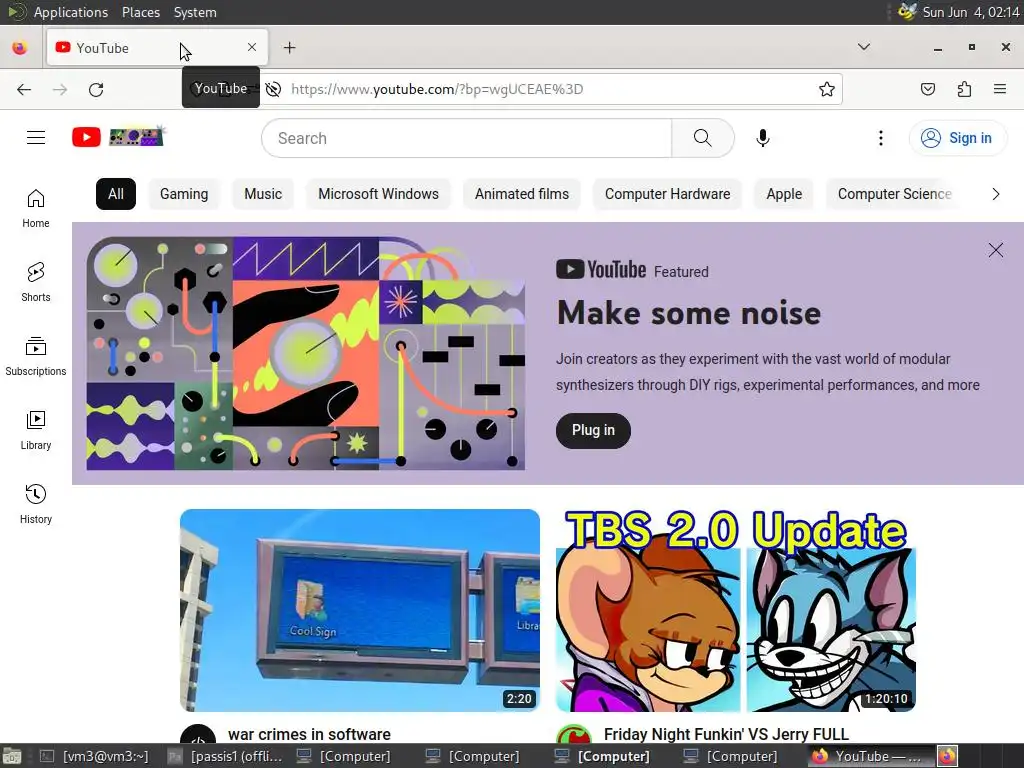
Task: Close the YouTube tab
Action: tap(252, 47)
